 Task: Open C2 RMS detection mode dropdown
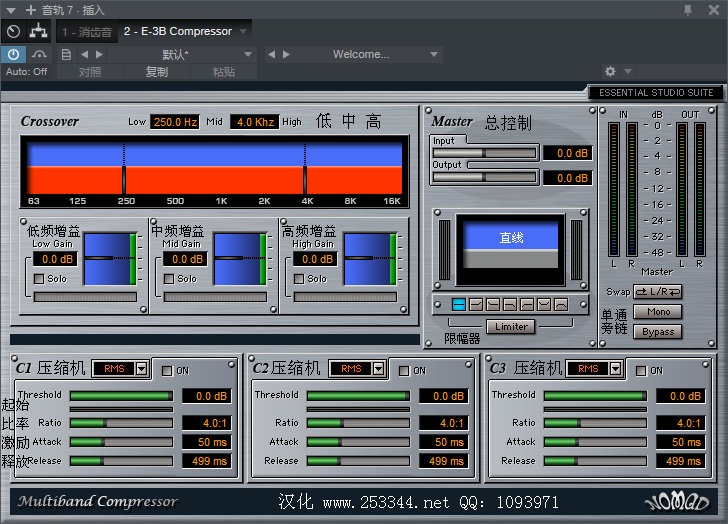(x=379, y=369)
